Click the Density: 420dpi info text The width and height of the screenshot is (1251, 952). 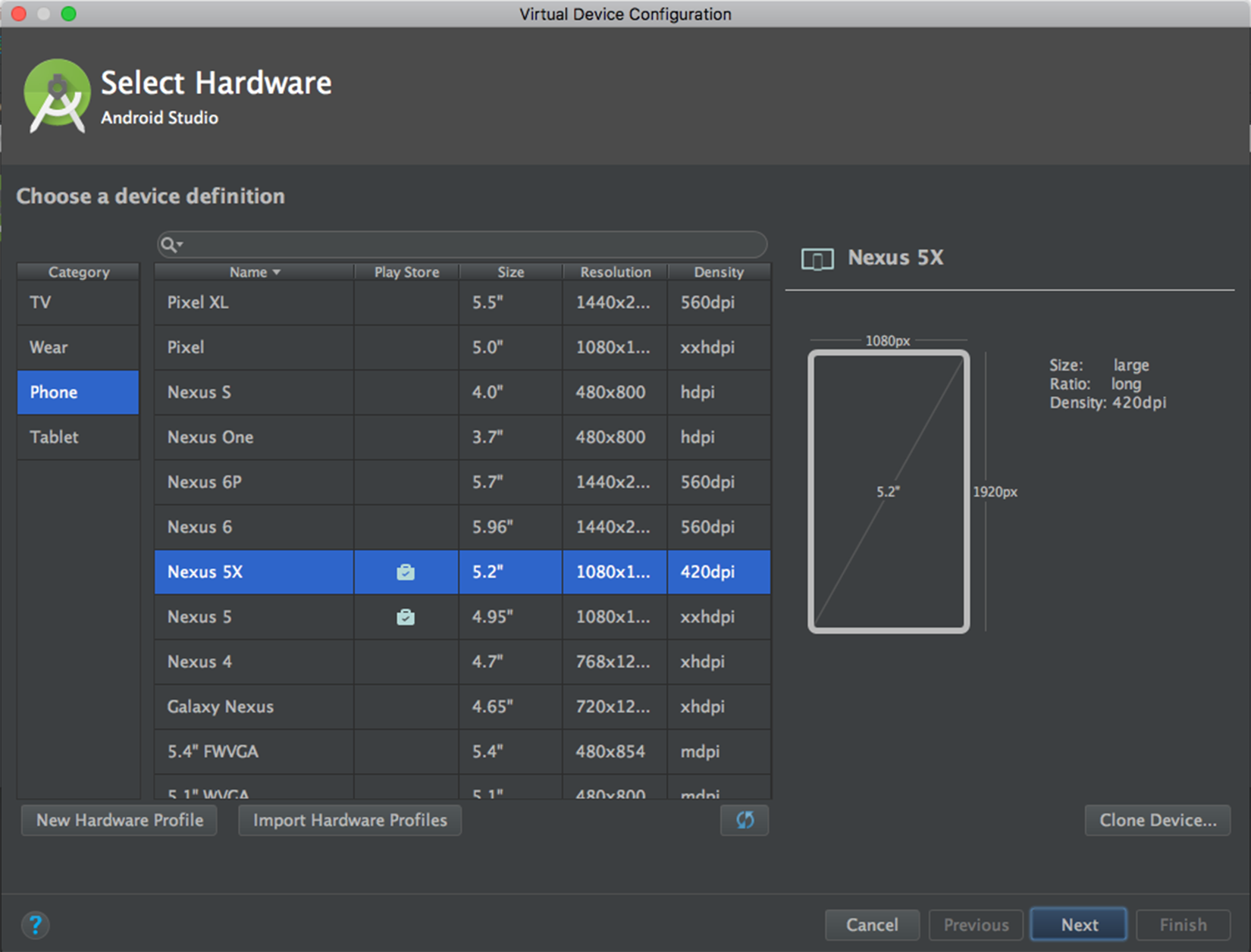[x=1108, y=402]
